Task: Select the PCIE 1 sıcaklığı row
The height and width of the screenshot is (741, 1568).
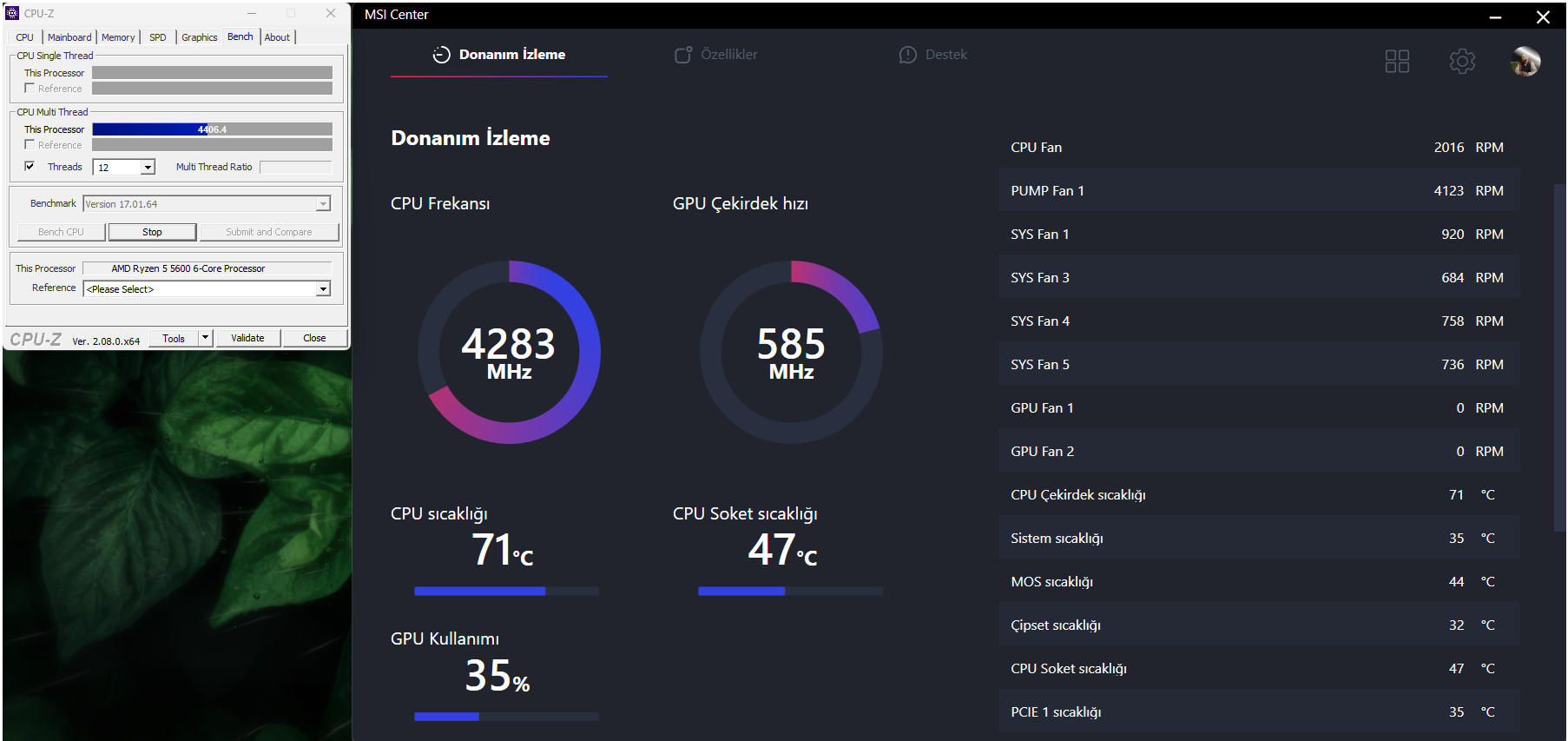Action: tap(1259, 711)
